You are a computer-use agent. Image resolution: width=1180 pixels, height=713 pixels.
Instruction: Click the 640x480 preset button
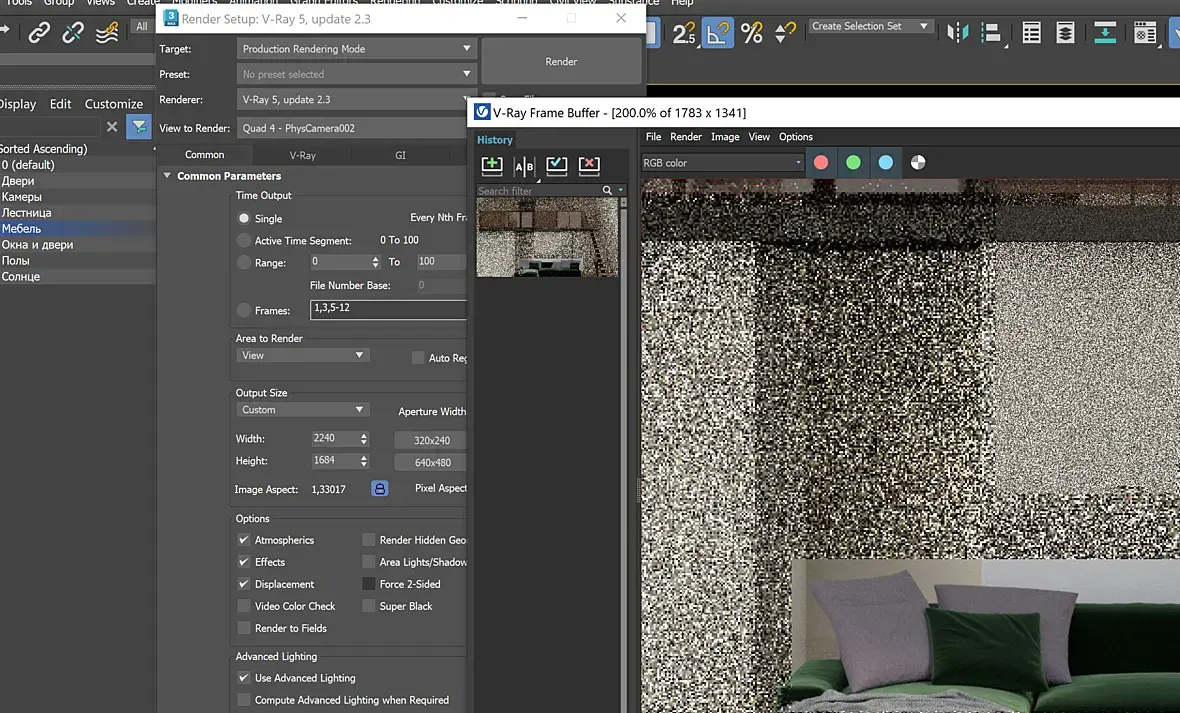click(432, 463)
